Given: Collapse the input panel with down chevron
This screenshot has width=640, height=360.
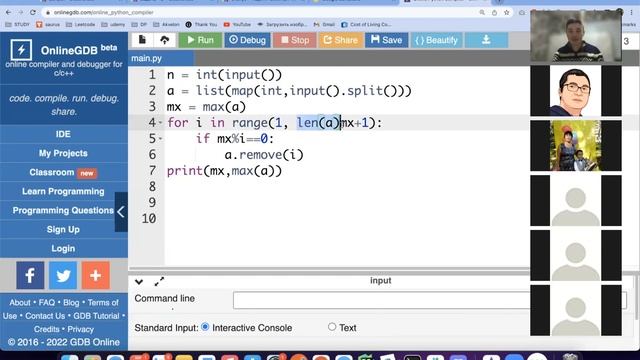Looking at the screenshot, I should pyautogui.click(x=139, y=282).
